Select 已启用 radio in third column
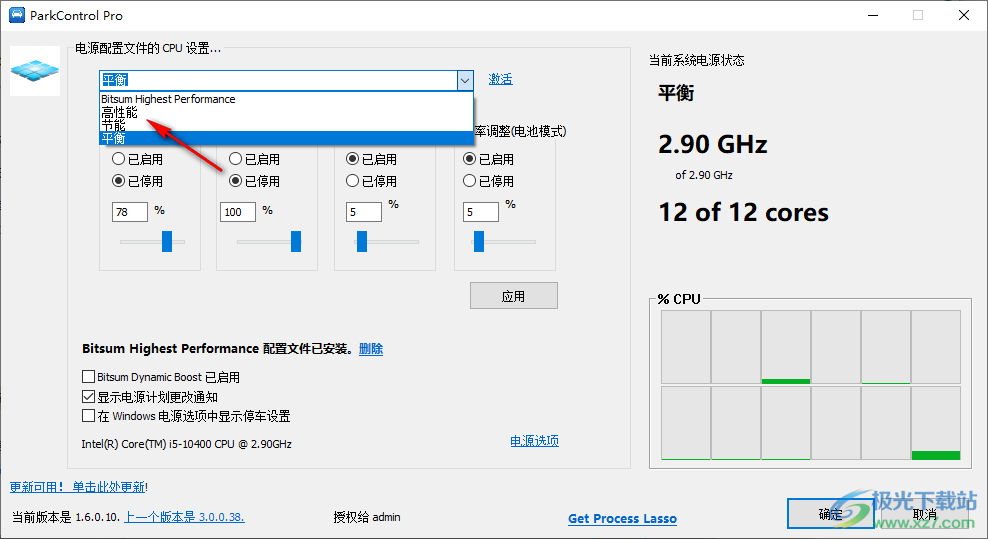The image size is (988, 539). 353,159
